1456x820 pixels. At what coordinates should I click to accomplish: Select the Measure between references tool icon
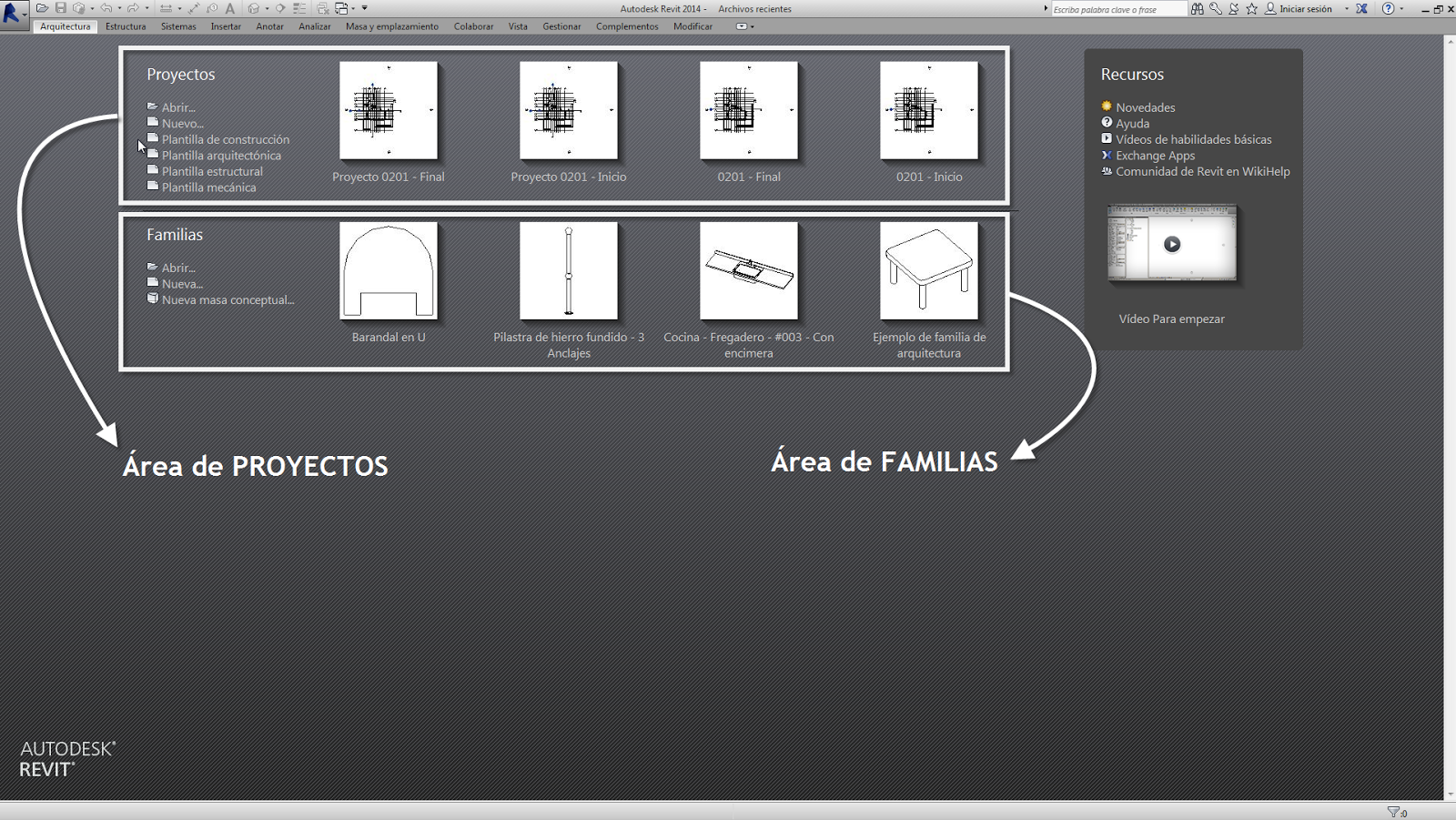click(167, 8)
